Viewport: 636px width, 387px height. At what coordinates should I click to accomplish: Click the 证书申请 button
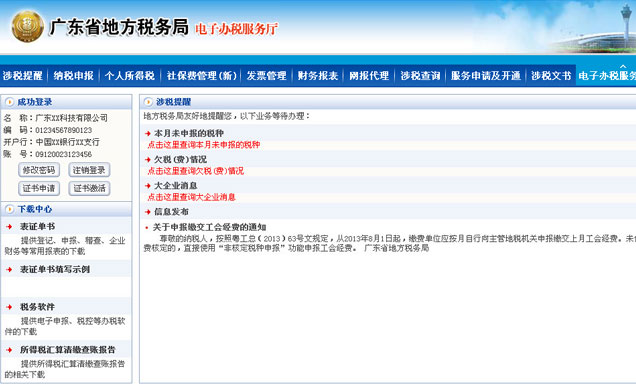(x=39, y=188)
